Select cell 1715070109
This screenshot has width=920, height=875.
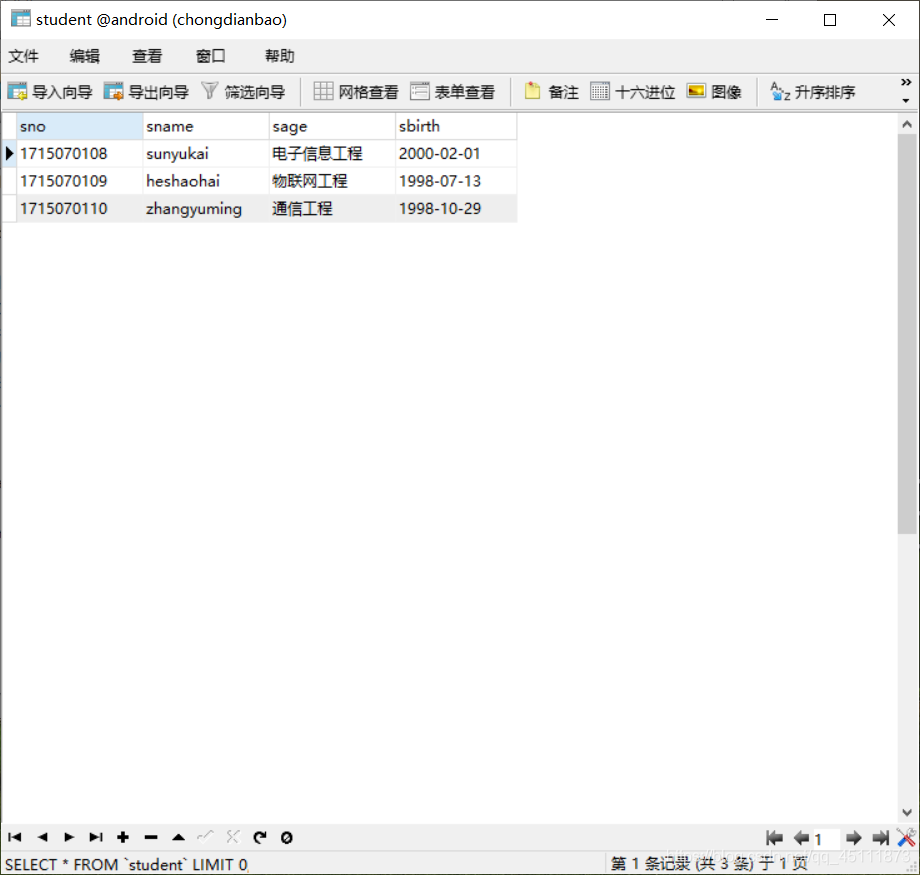point(80,181)
